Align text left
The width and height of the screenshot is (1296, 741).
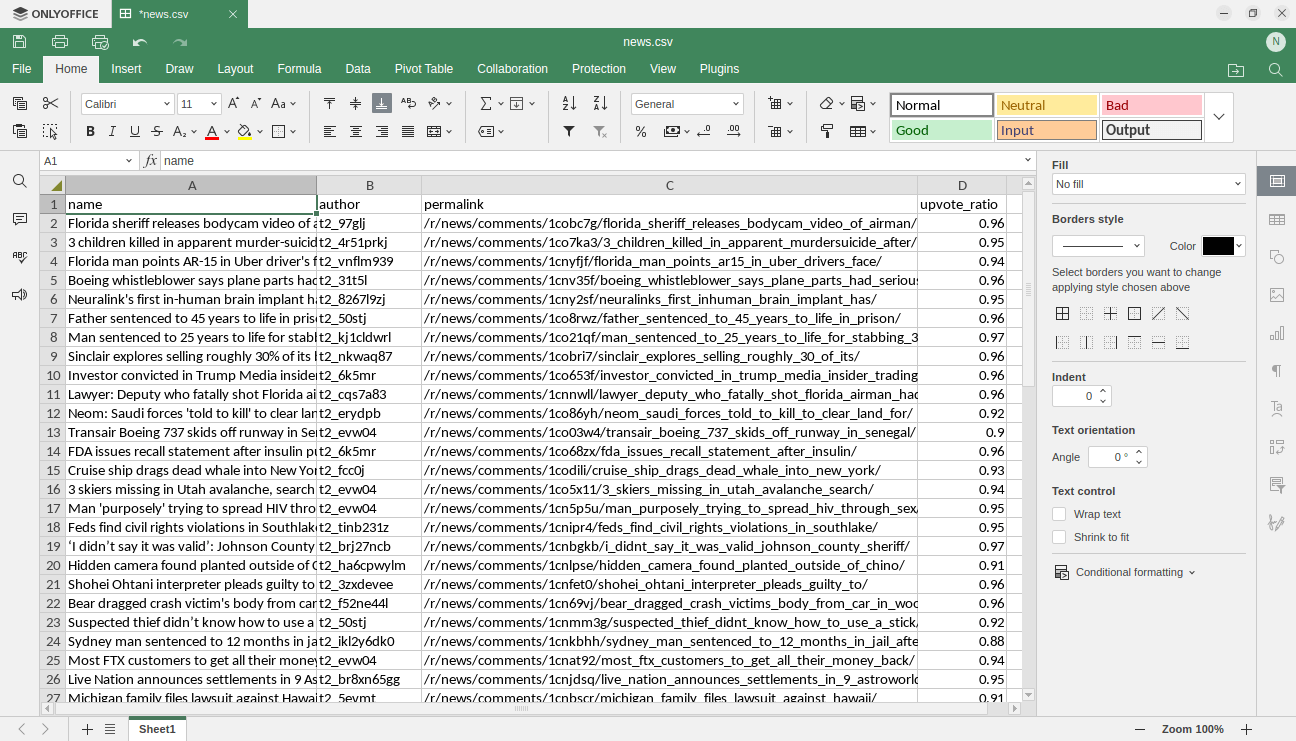click(329, 131)
